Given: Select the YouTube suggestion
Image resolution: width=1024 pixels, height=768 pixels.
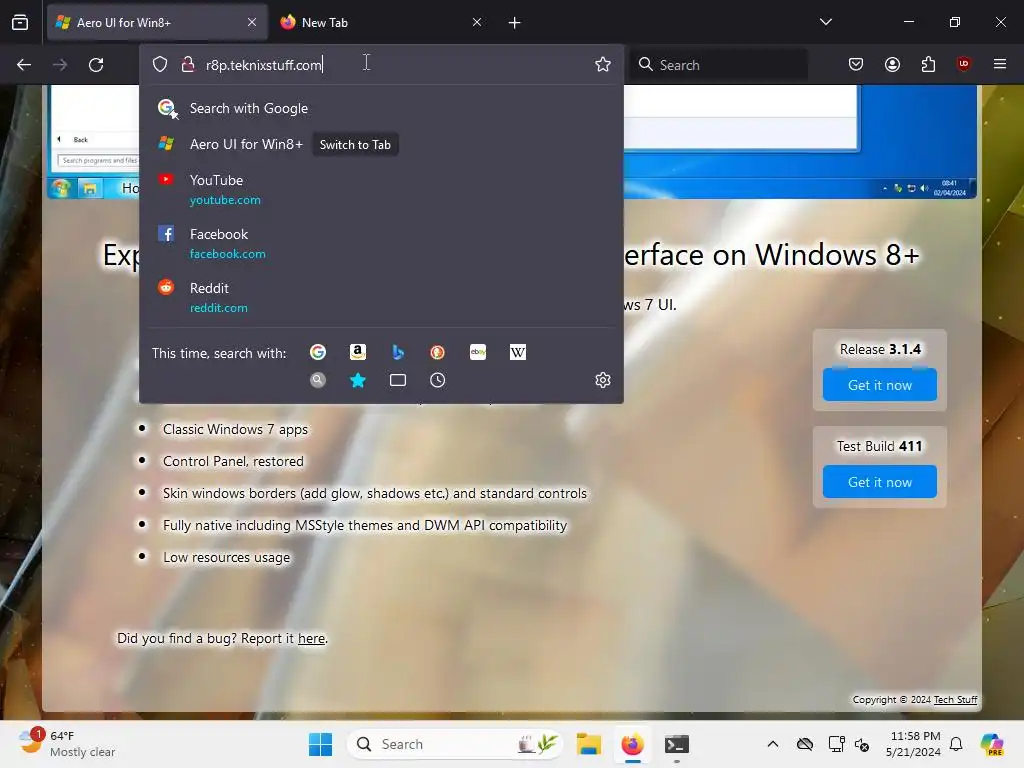Looking at the screenshot, I should 381,189.
